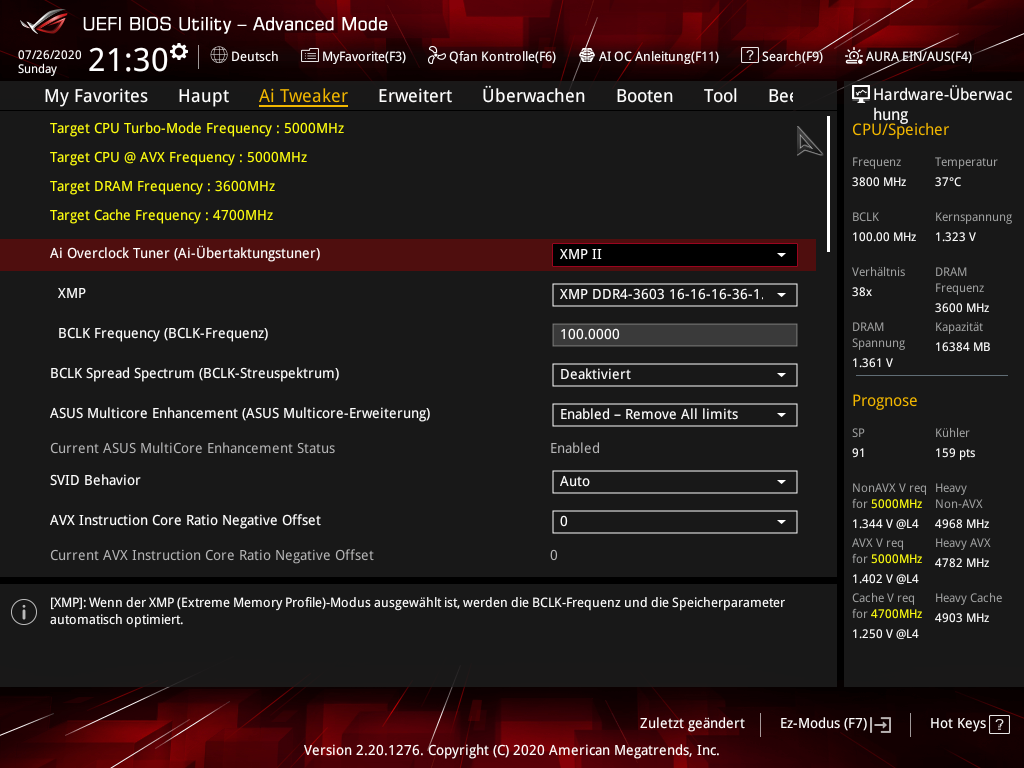Open AI OC Anleitung brain icon
The image size is (1024, 768).
(x=587, y=56)
